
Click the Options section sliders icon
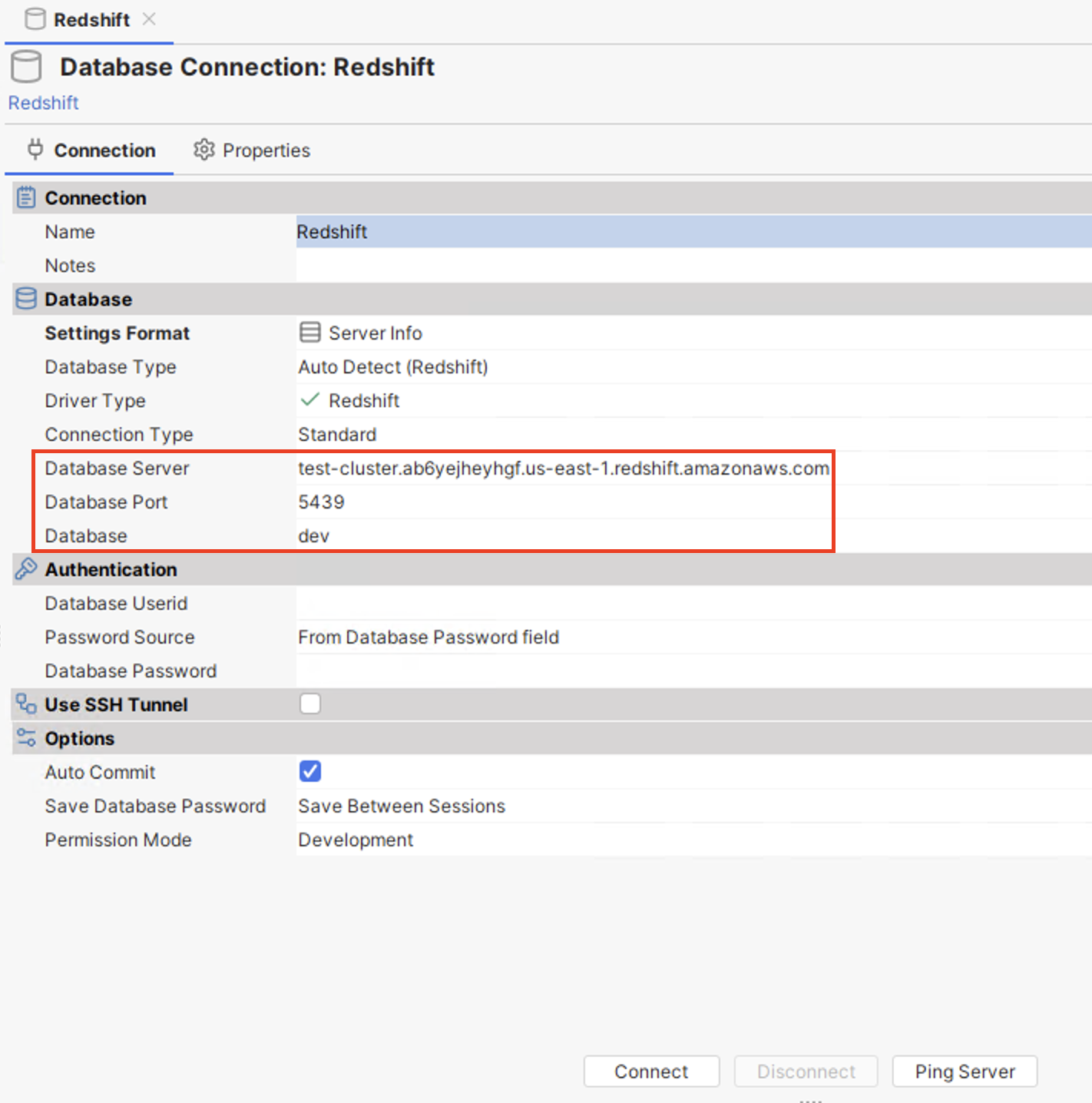click(x=26, y=738)
